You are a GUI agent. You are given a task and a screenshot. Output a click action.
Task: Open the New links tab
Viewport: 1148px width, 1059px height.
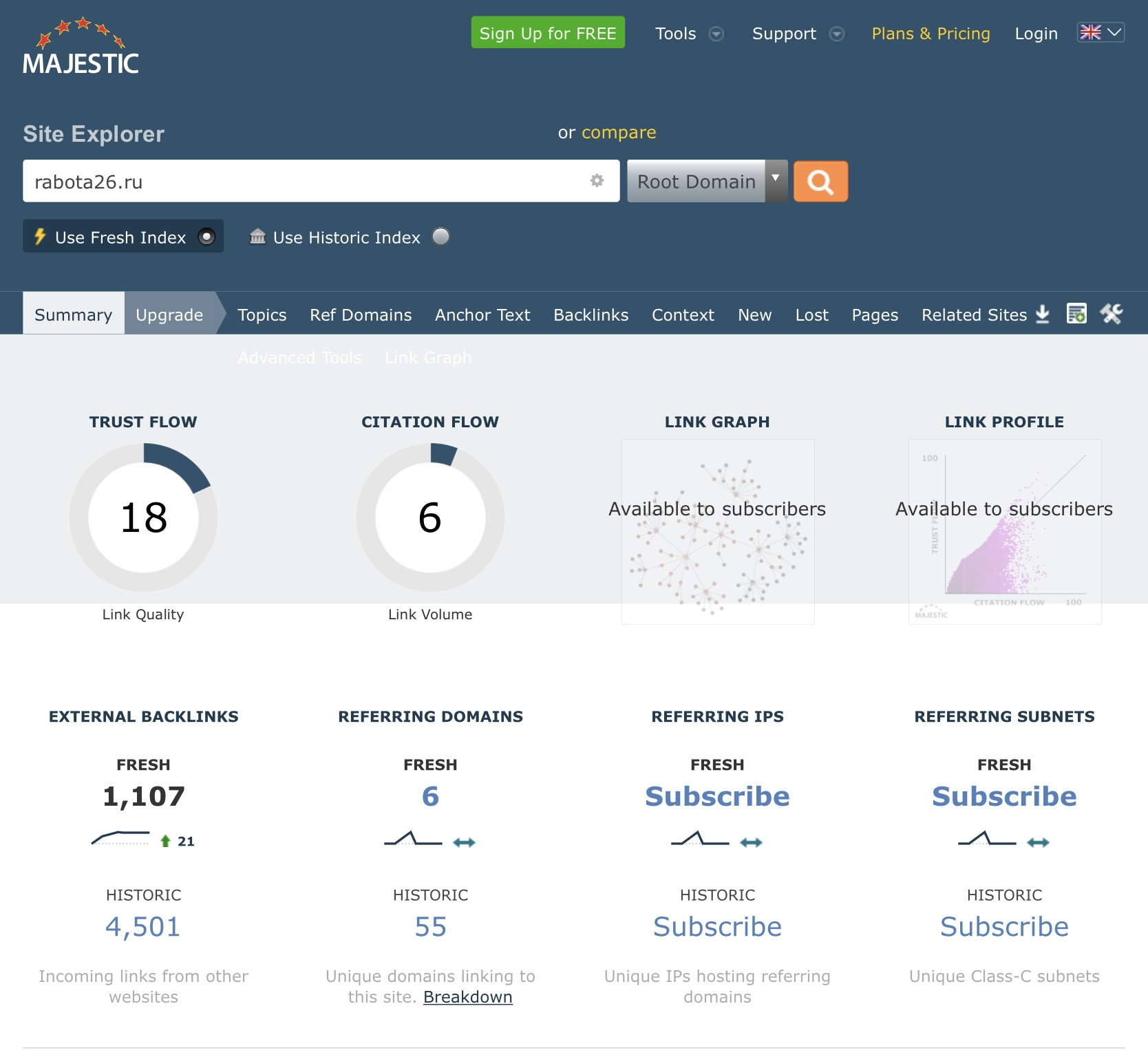pos(755,314)
